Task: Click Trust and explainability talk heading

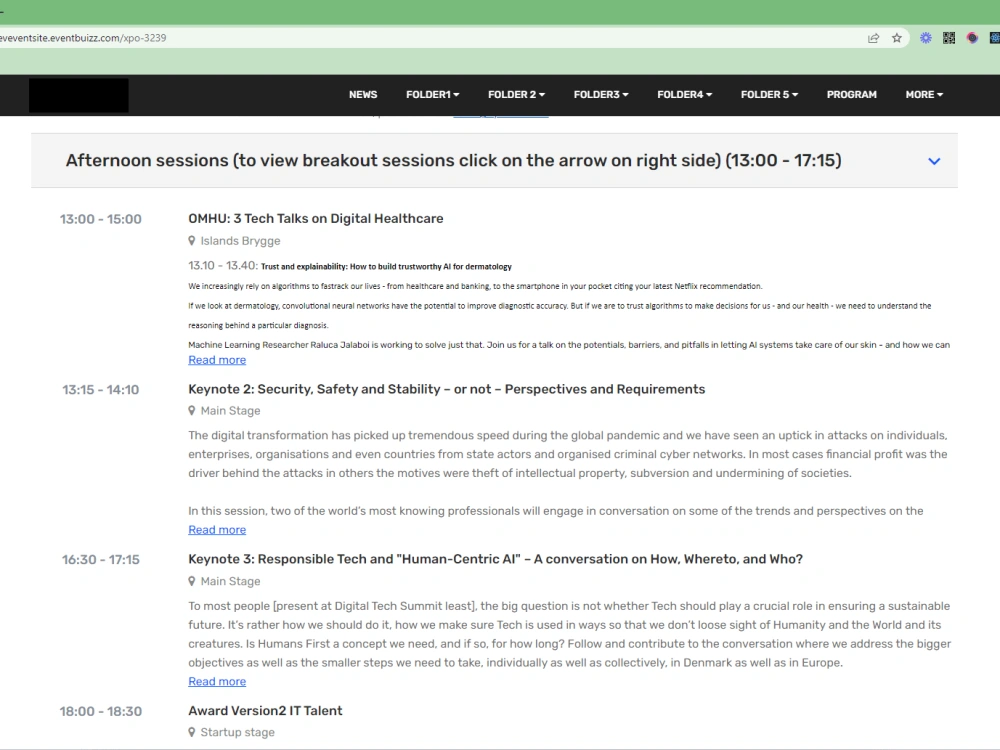Action: click(386, 267)
